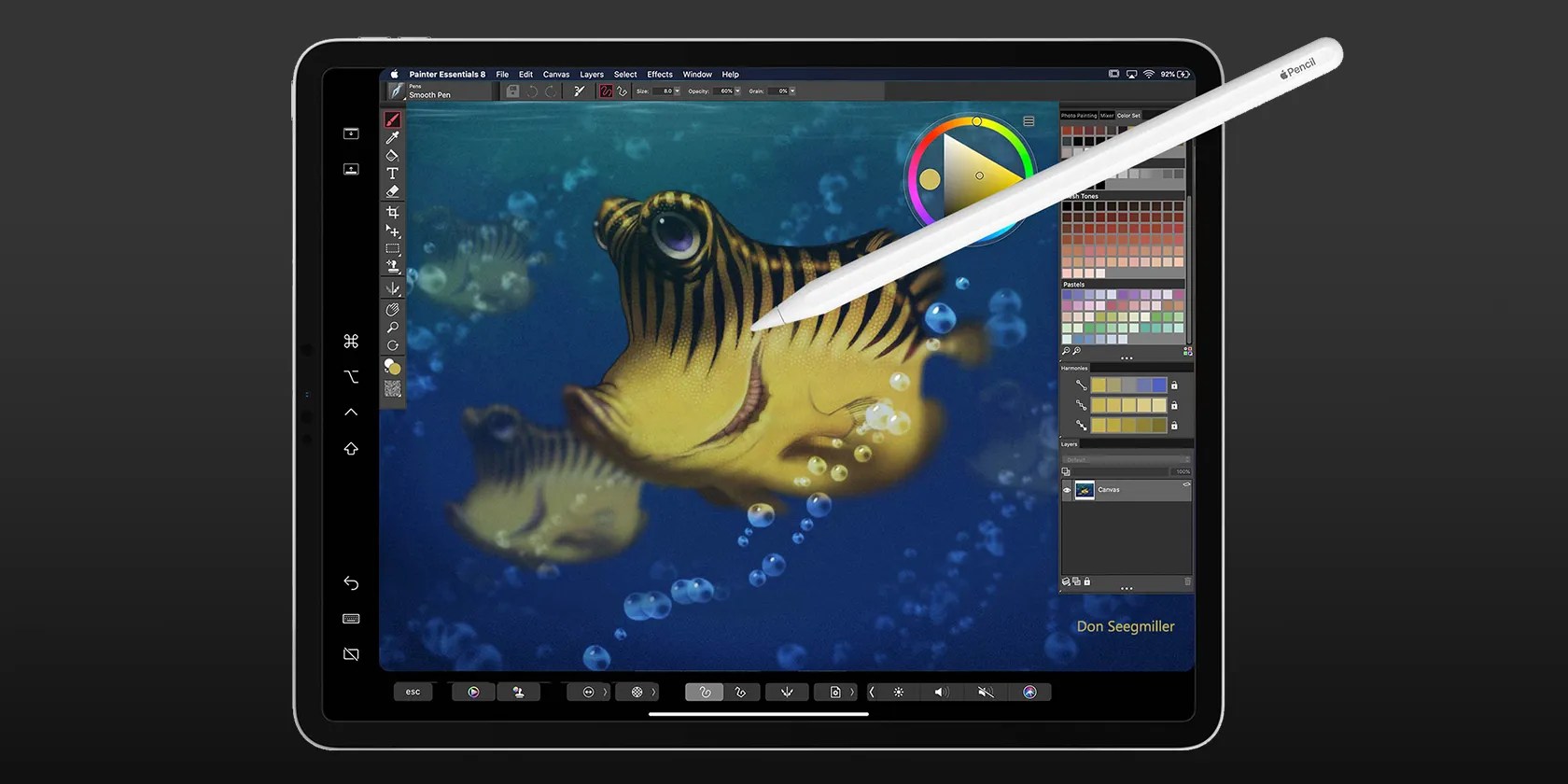The width and height of the screenshot is (1568, 784).
Task: Open the layer composite method dropdown
Action: click(x=1127, y=460)
